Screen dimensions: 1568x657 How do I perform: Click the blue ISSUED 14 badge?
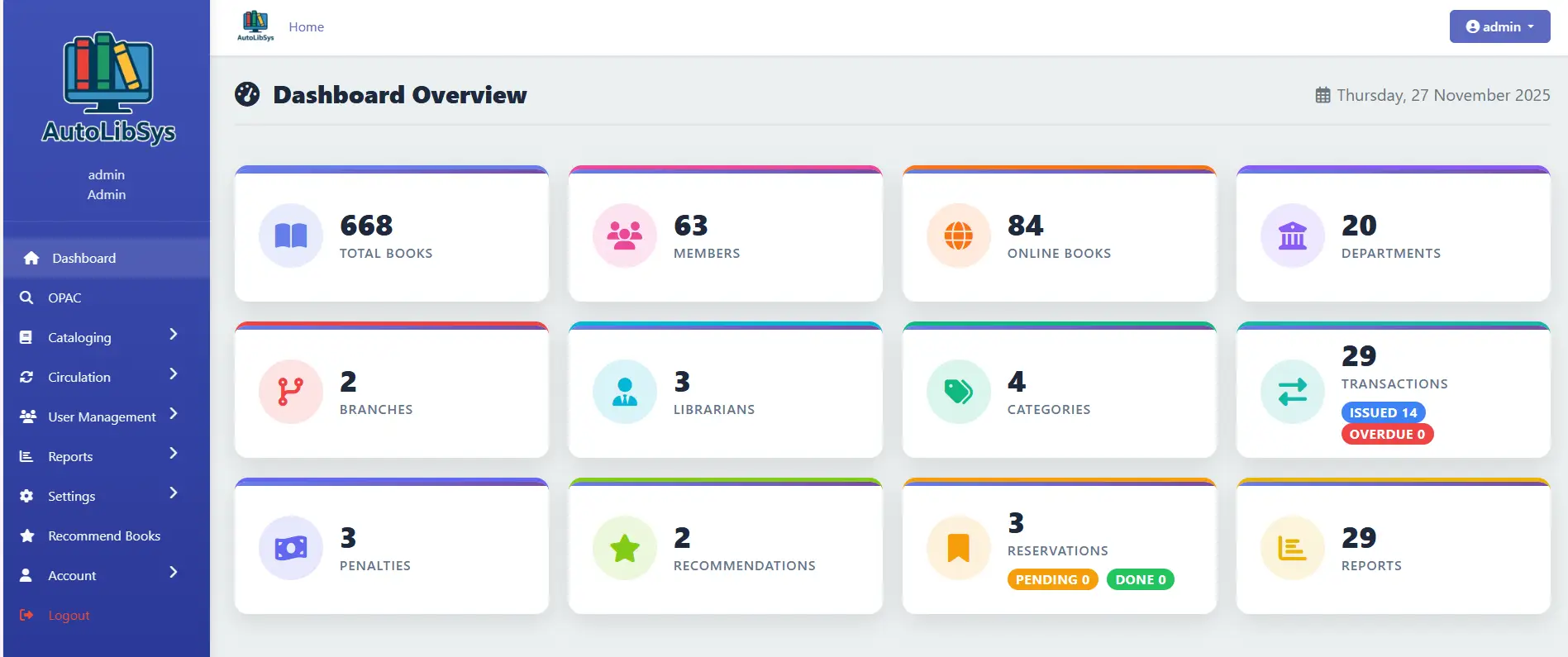(x=1383, y=412)
